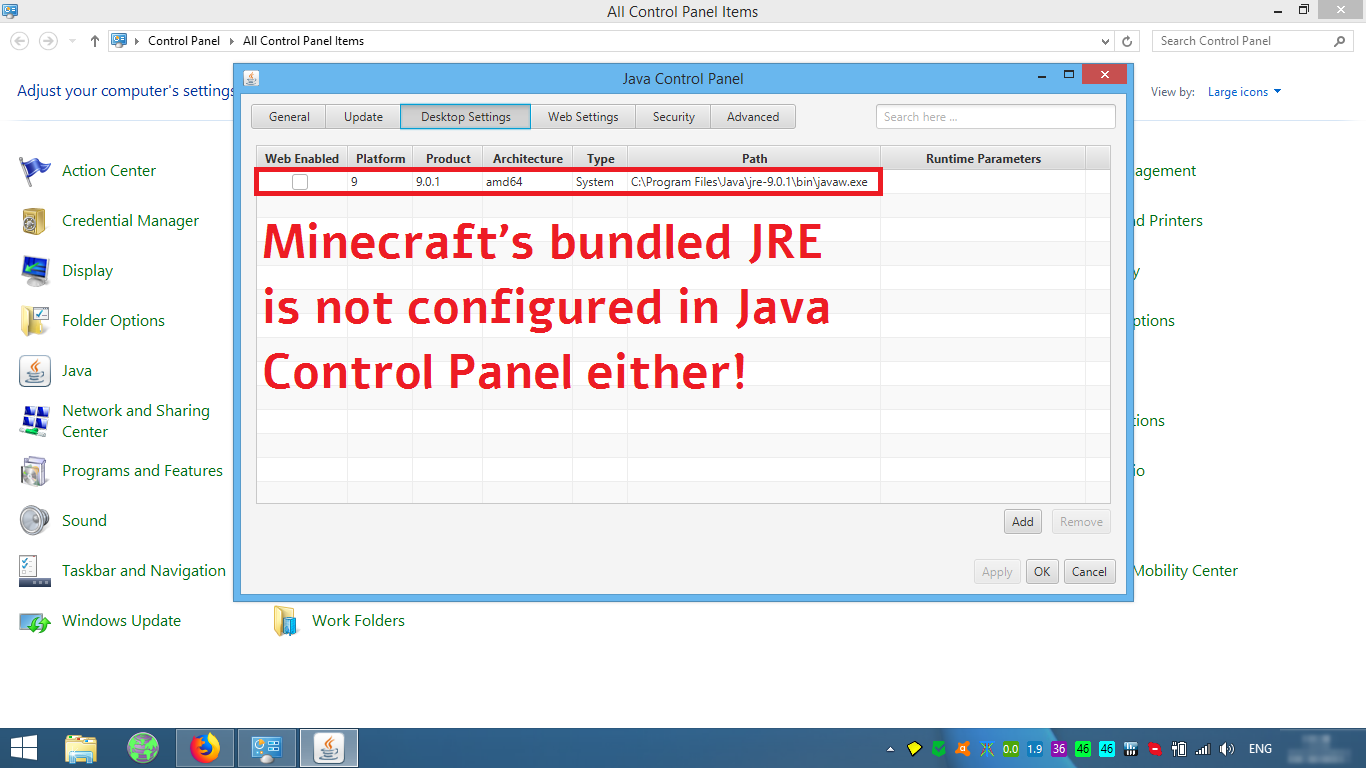Click the amd64 architecture cell
1366x768 pixels.
pos(528,182)
